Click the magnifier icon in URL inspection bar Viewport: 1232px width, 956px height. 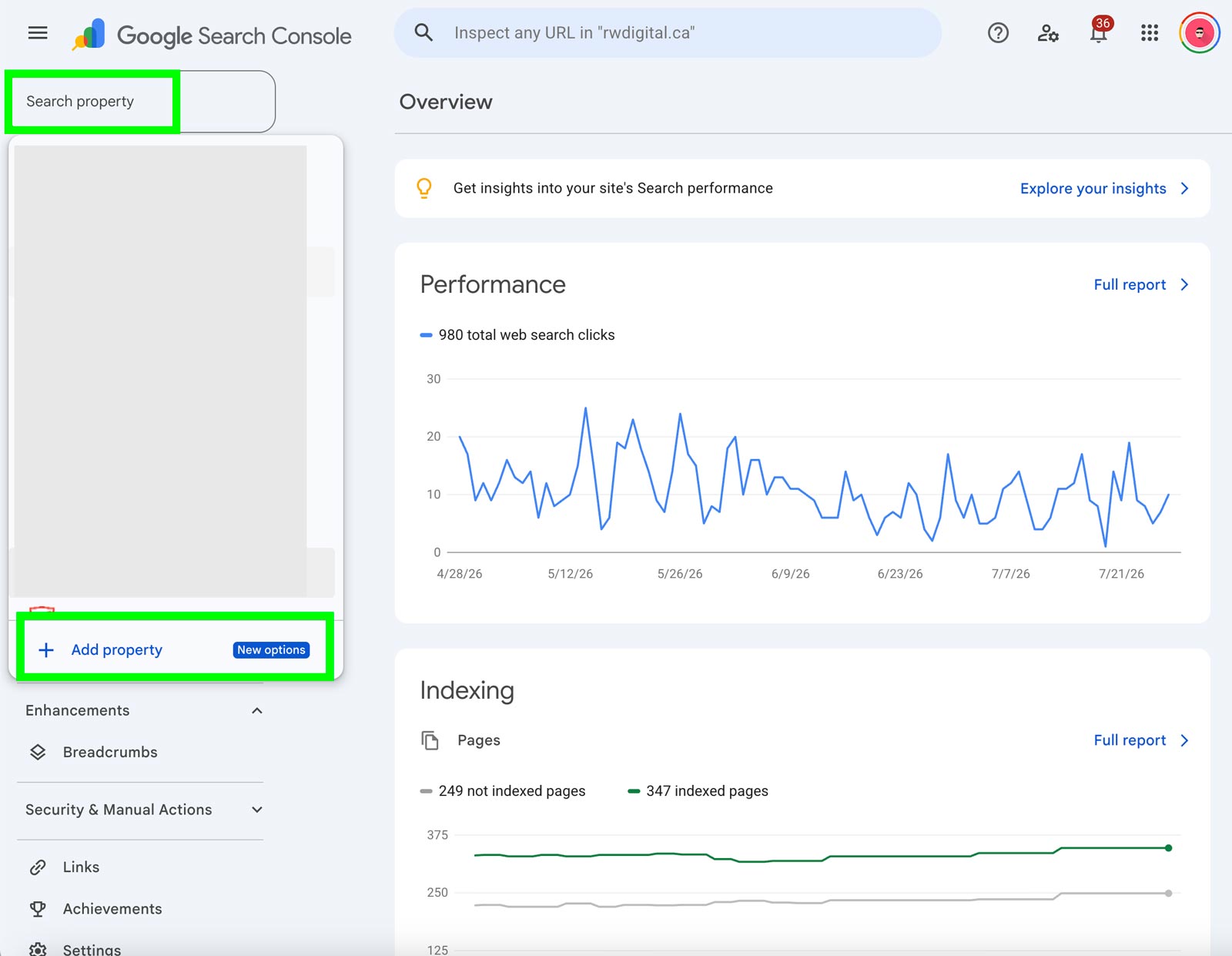[423, 32]
